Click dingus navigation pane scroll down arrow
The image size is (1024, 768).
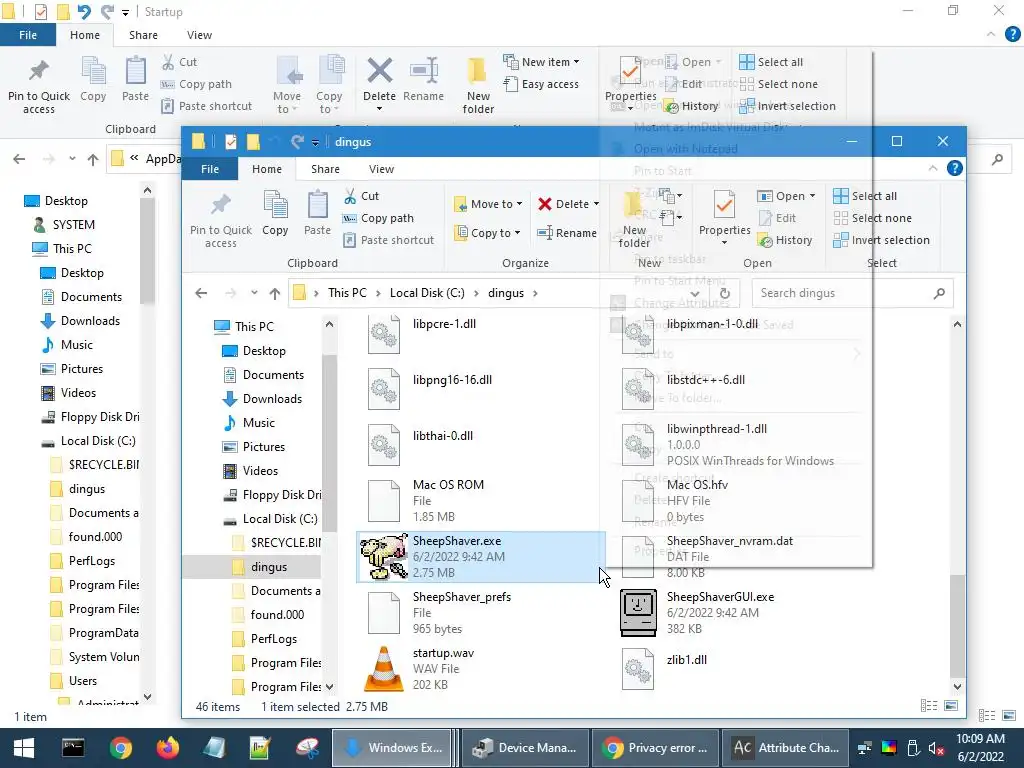[x=329, y=686]
